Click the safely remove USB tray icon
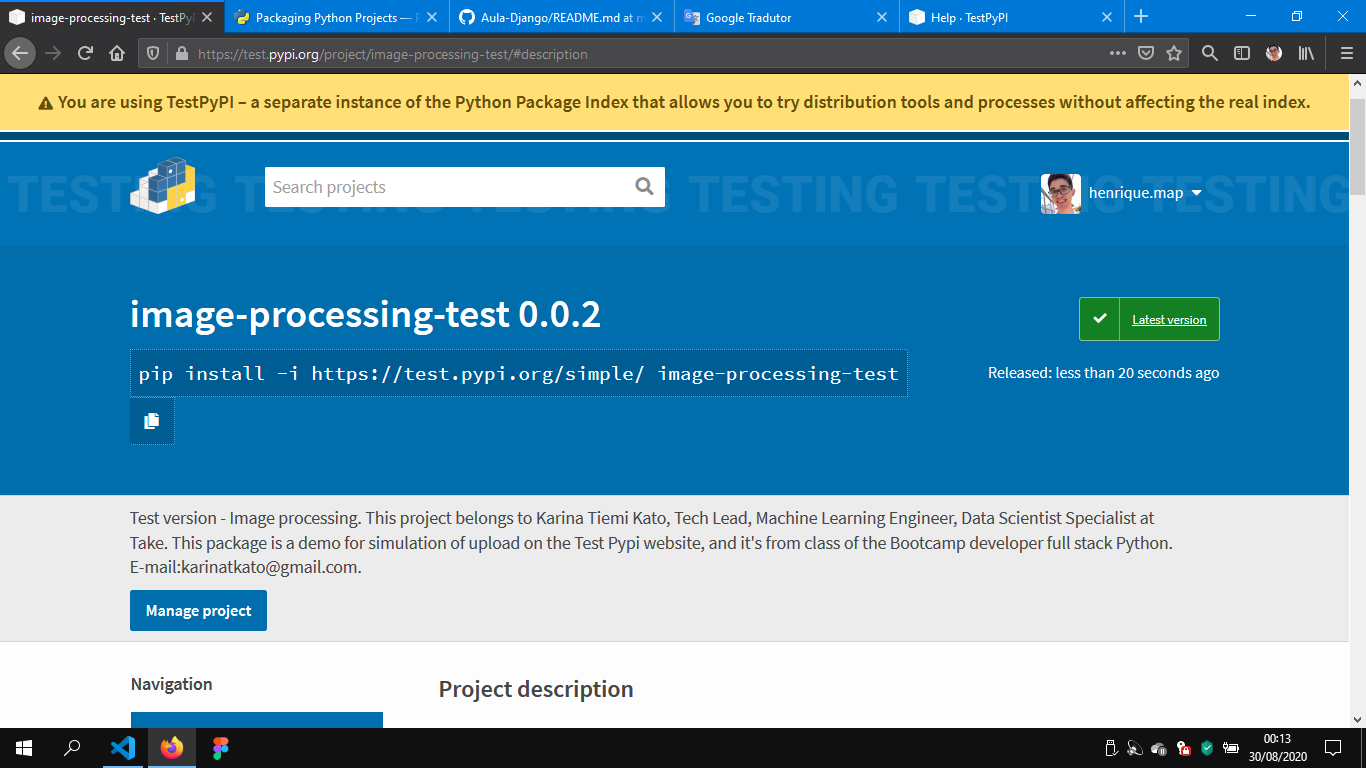This screenshot has width=1366, height=768. (x=1110, y=748)
